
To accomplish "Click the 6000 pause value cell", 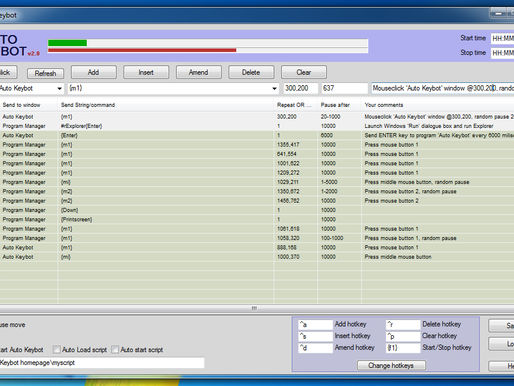I will click(327, 135).
